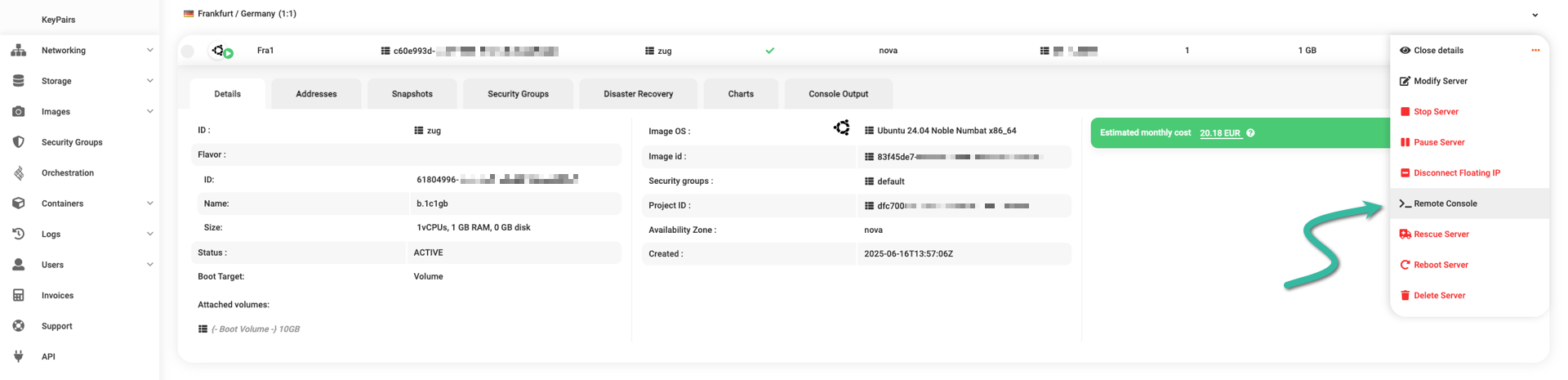Click the Invoices calculator icon

pyautogui.click(x=19, y=296)
